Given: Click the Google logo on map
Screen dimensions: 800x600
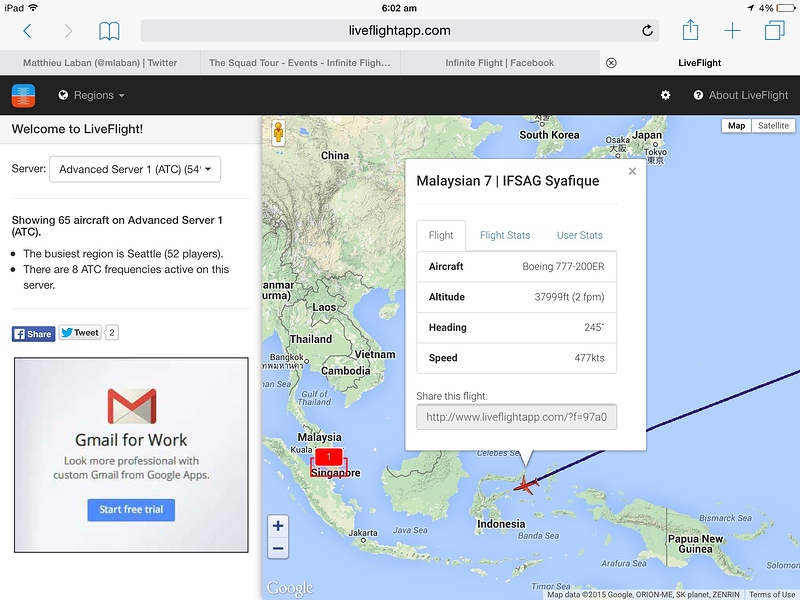Looking at the screenshot, I should click(290, 588).
